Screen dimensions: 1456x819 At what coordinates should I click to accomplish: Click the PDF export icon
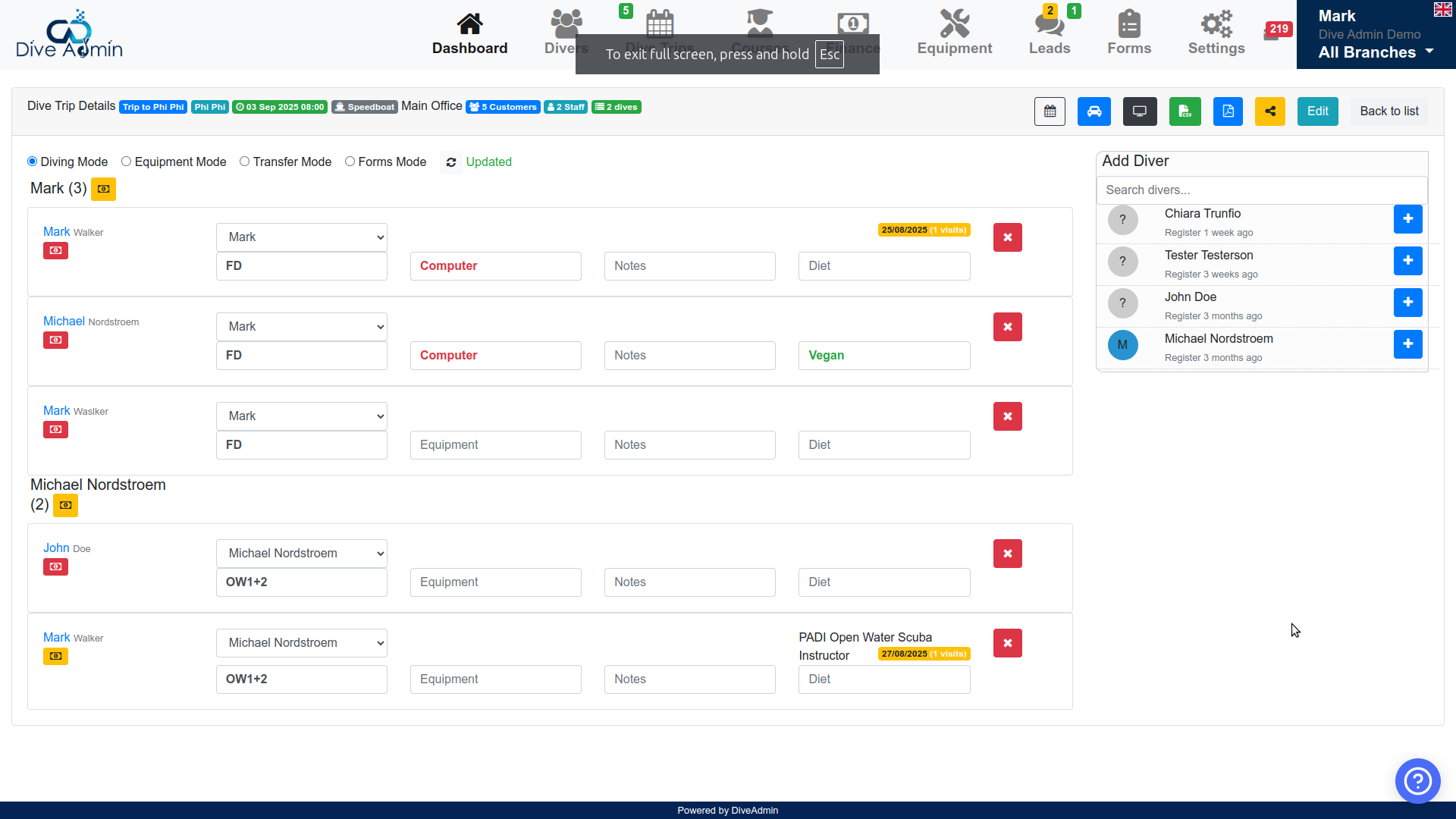tap(1228, 111)
